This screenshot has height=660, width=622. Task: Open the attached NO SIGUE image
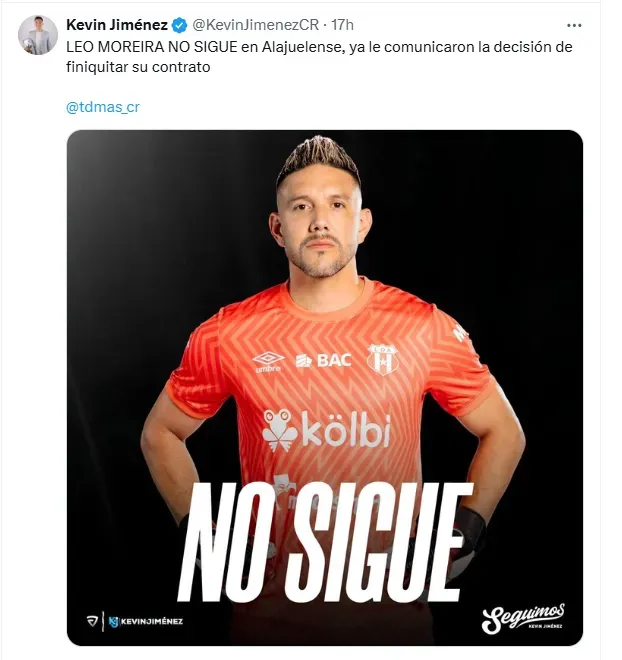click(x=325, y=388)
